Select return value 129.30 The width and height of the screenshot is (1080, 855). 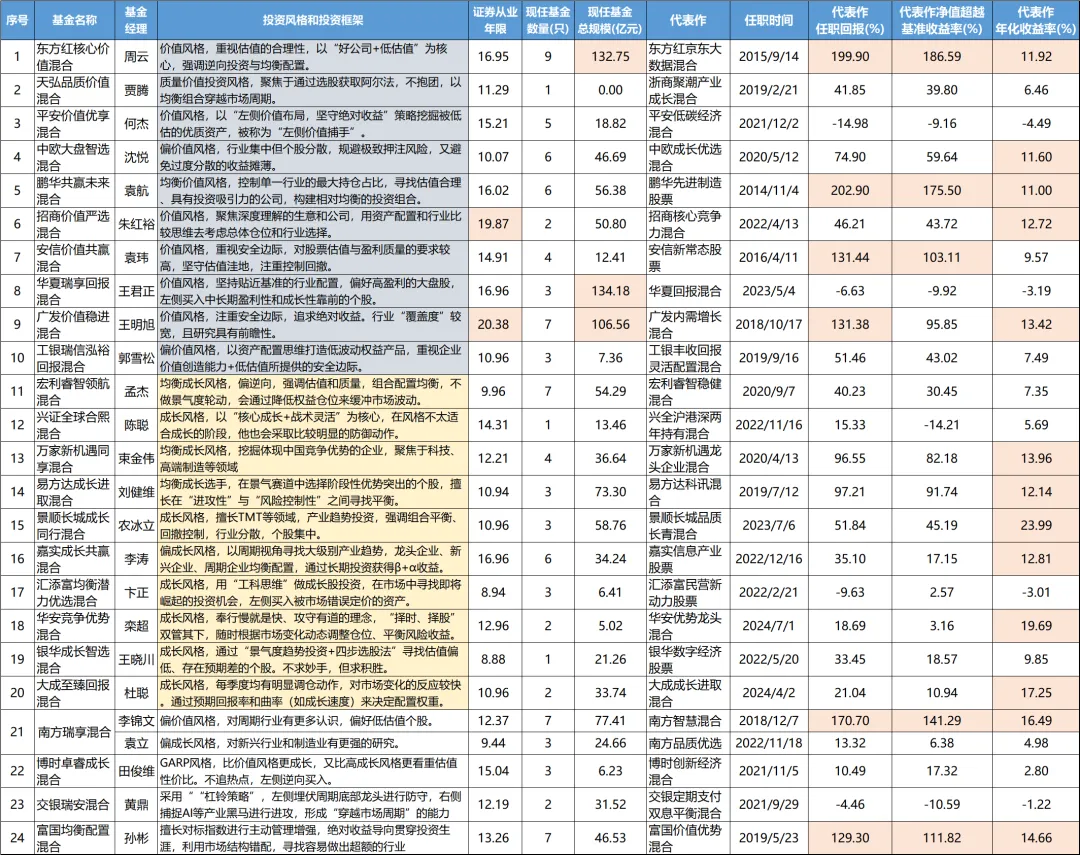tap(850, 838)
